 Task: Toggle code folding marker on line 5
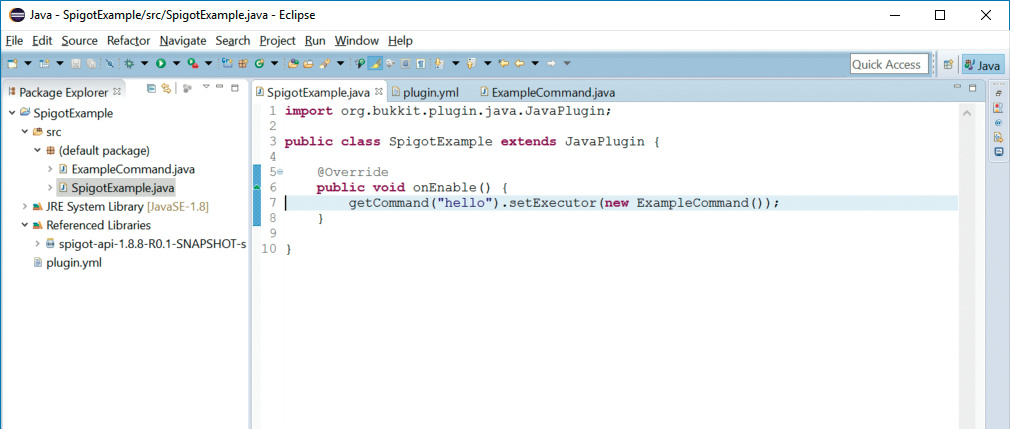point(280,172)
